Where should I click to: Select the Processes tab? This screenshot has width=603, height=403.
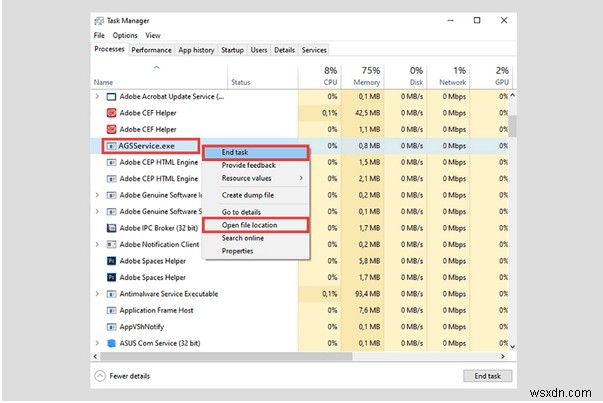[x=109, y=49]
